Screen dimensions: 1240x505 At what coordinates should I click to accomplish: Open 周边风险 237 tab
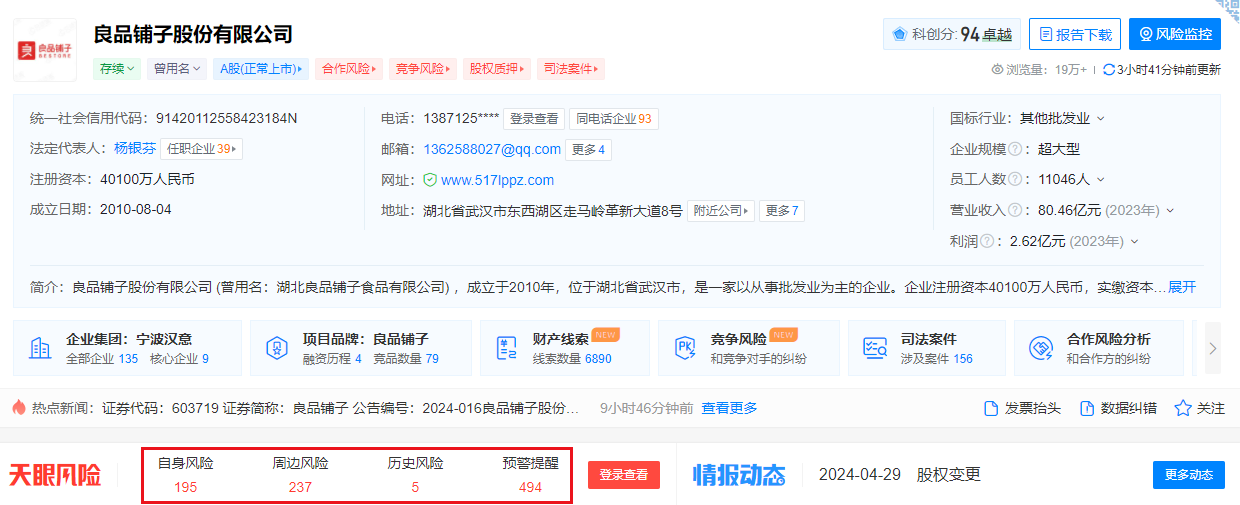[300, 475]
